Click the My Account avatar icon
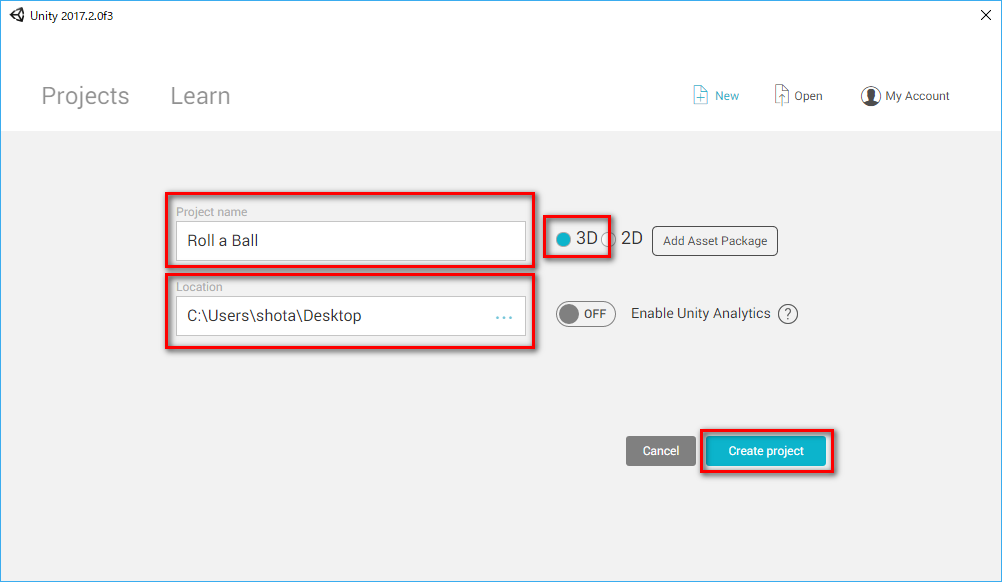 pyautogui.click(x=870, y=96)
